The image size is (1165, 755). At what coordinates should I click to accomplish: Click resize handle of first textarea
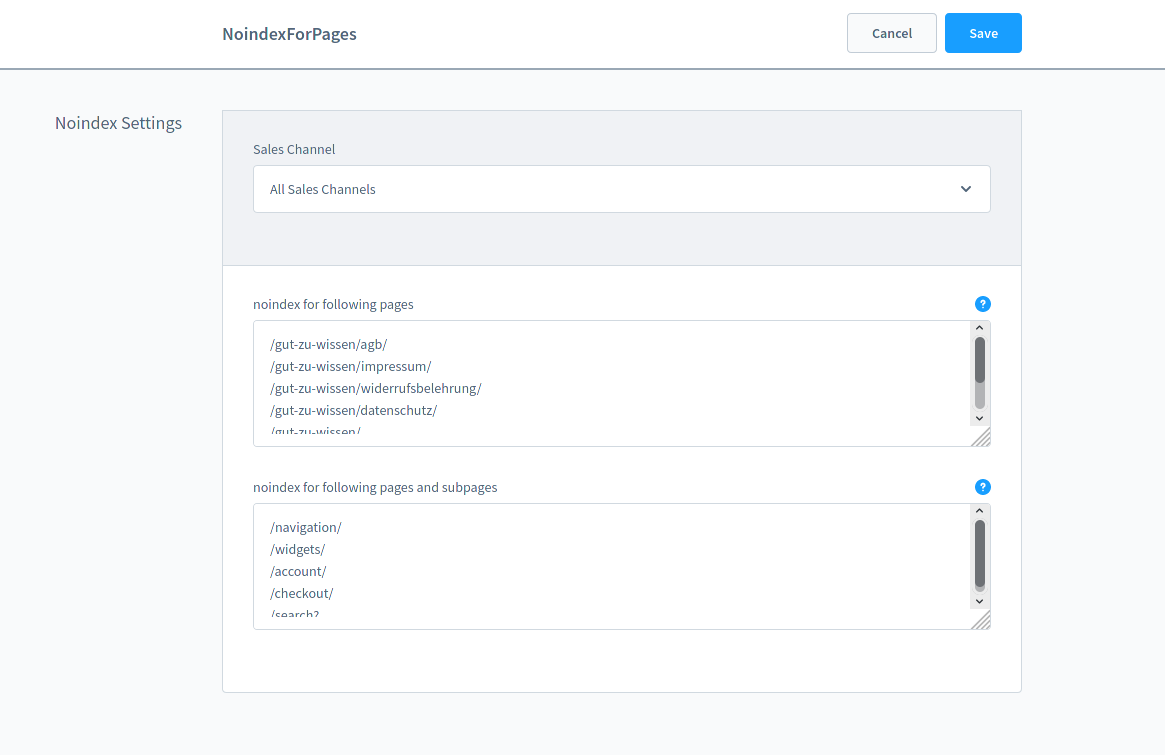981,437
